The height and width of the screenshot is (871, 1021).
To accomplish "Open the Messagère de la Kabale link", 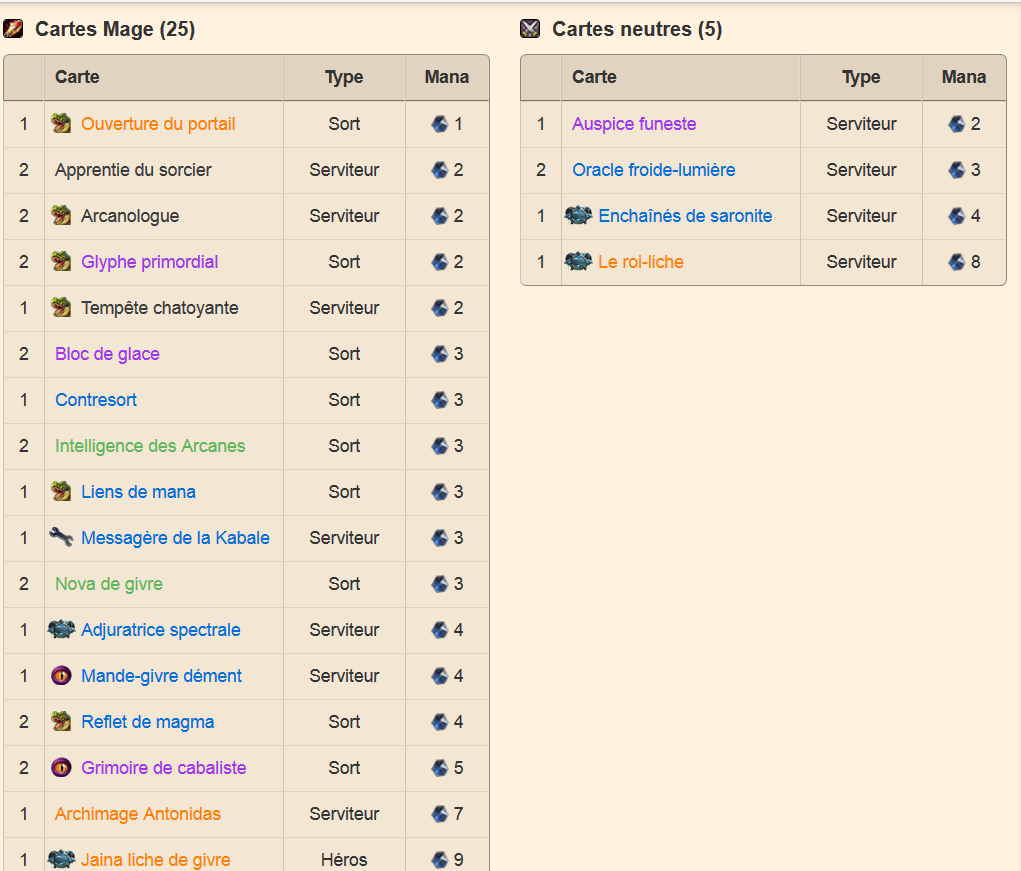I will point(175,538).
